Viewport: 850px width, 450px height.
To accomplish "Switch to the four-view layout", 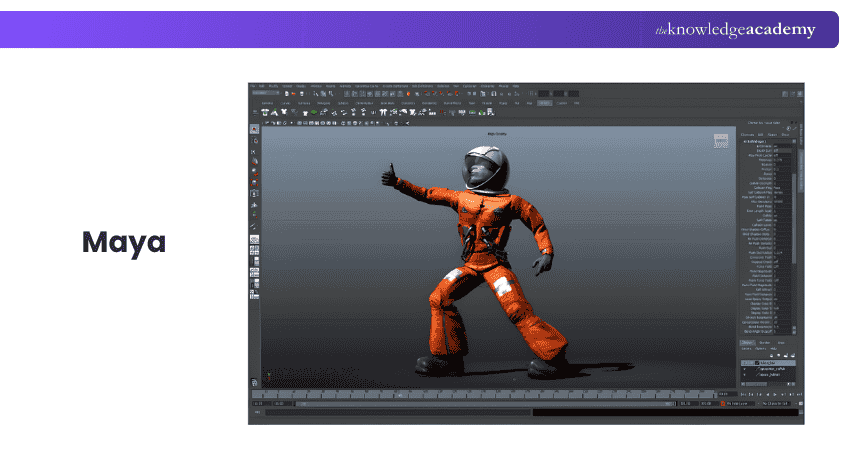I will [x=255, y=250].
